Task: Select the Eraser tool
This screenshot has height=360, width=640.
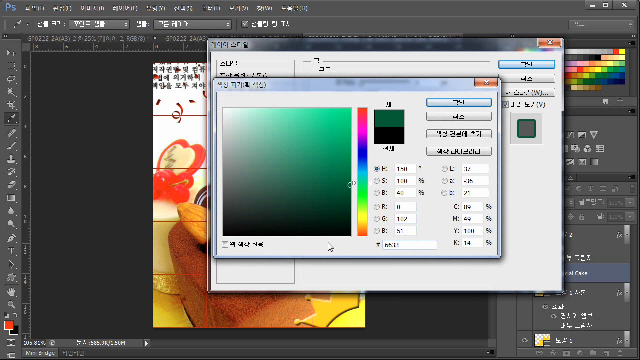Action: (11, 184)
